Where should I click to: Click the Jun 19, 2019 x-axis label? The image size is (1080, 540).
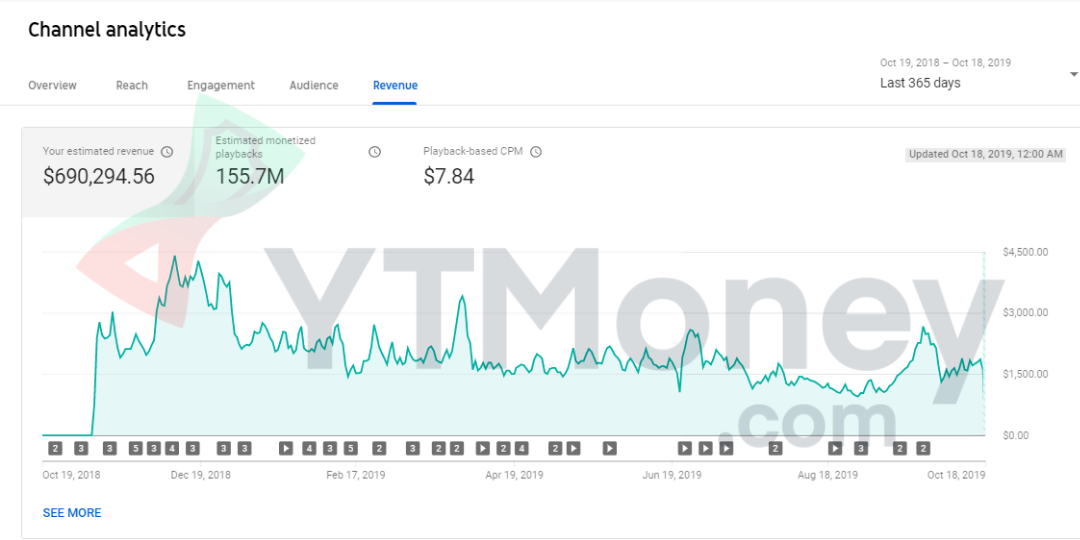(672, 475)
